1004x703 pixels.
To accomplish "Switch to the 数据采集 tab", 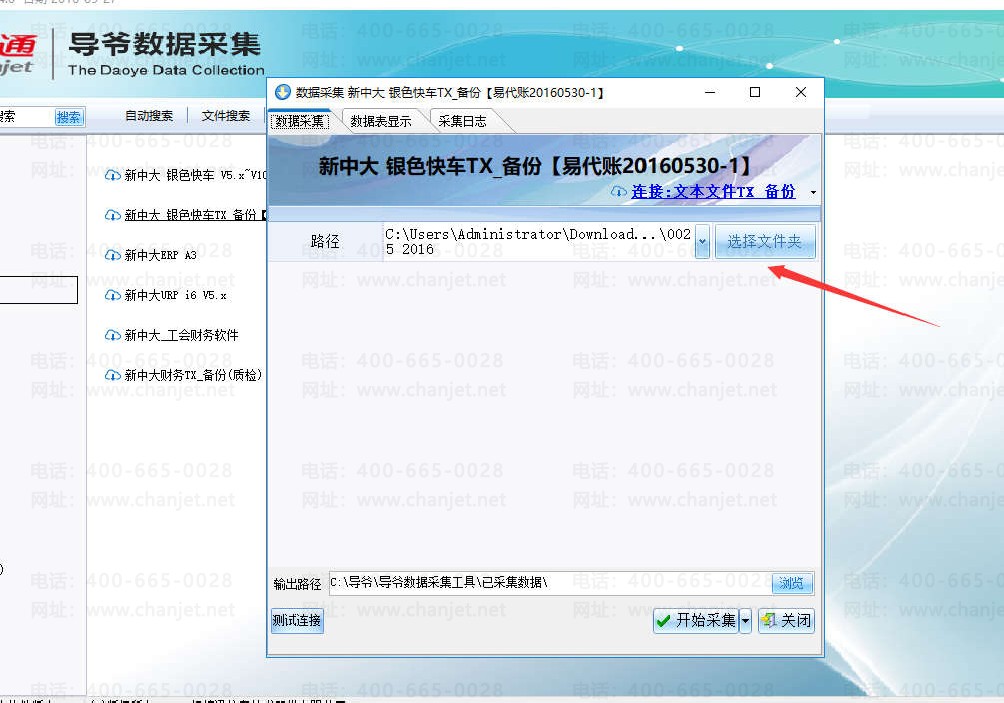I will 300,121.
